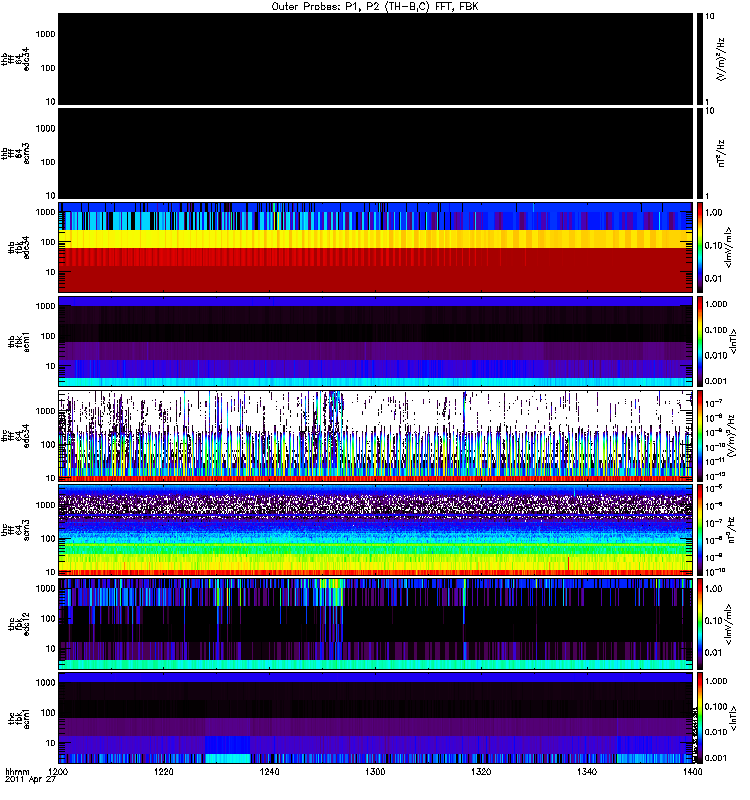
Task: Click the color bar for thc fbk scm1
Action: 700,718
